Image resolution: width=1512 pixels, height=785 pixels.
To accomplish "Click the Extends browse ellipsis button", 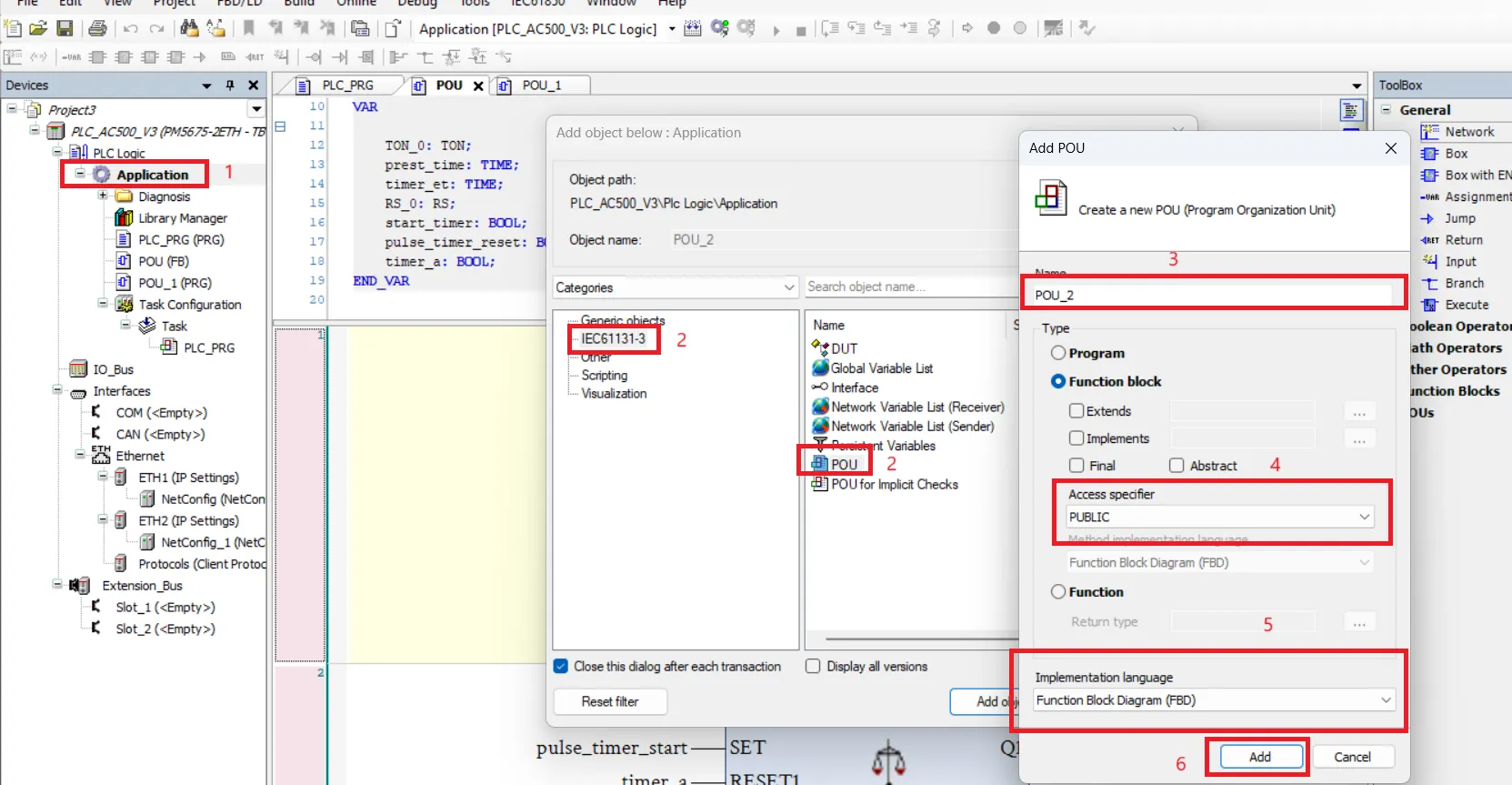I will click(1359, 411).
